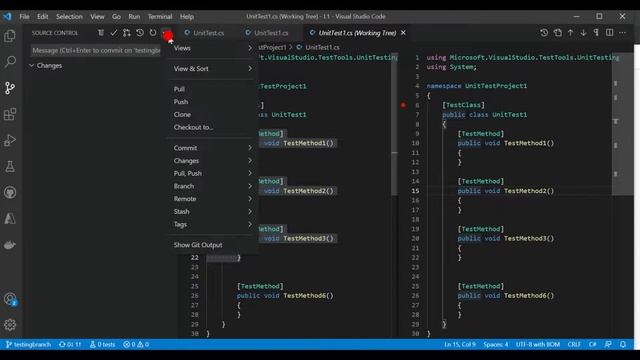640x360 pixels.
Task: Toggle the breakpoint on line 6
Action: (x=403, y=105)
